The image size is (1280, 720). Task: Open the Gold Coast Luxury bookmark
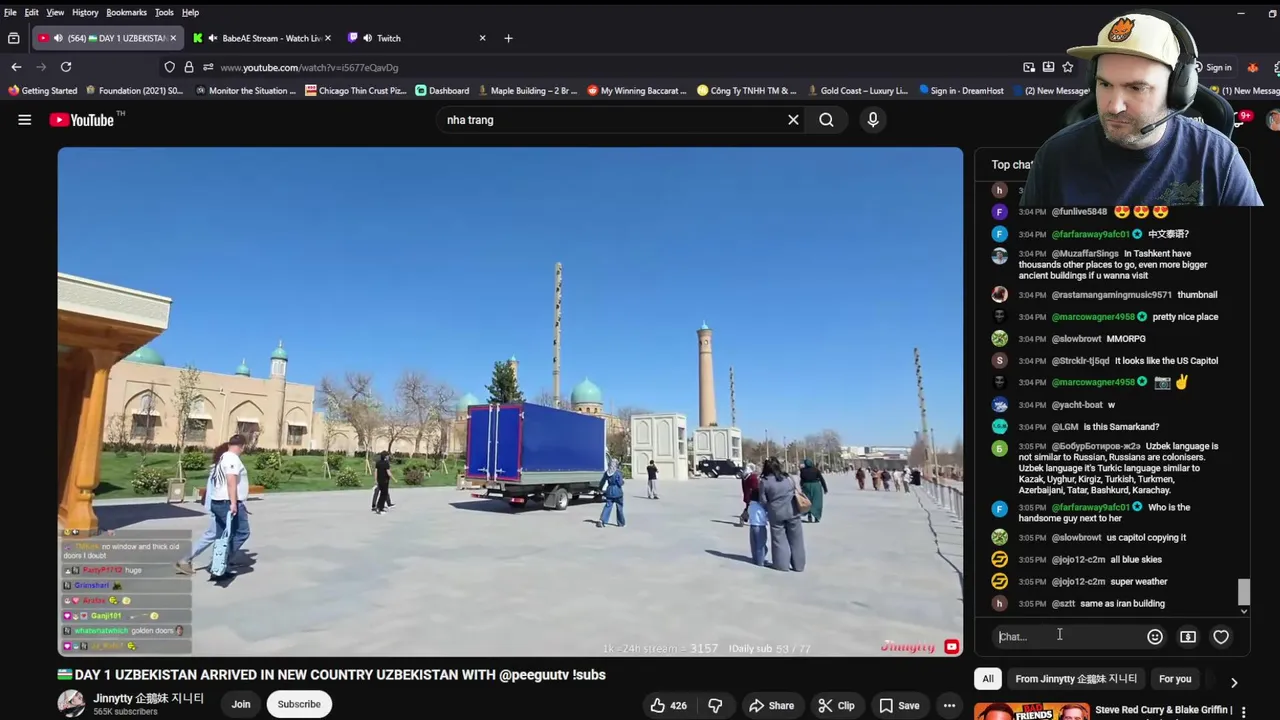pos(857,91)
